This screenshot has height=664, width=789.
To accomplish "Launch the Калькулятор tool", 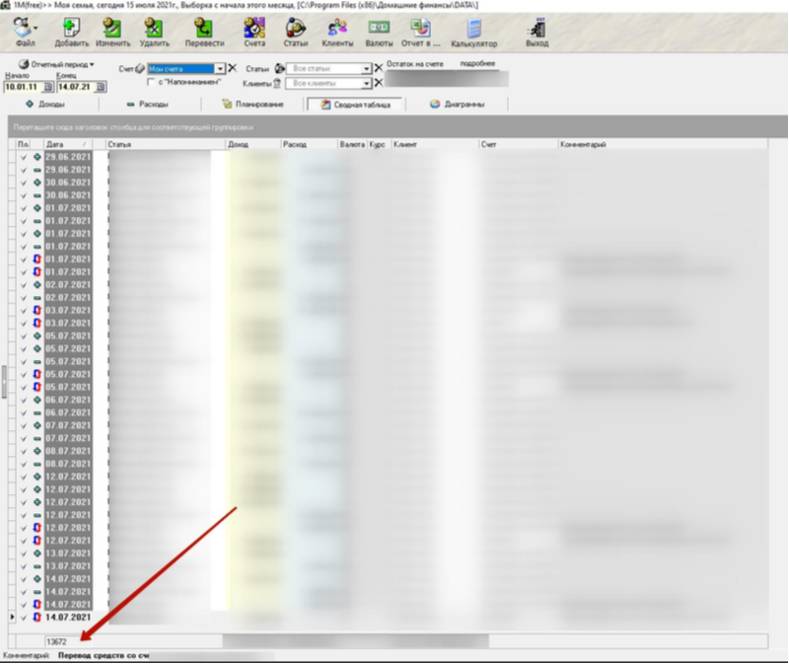I will 473,31.
